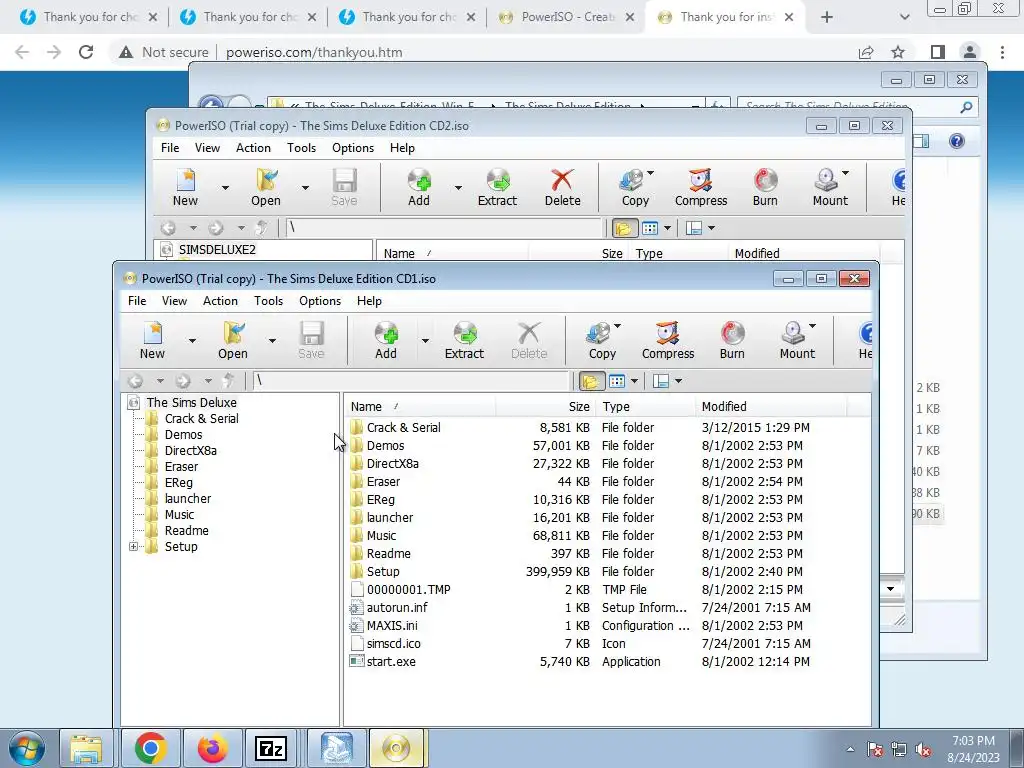The width and height of the screenshot is (1024, 768).
Task: Click Open icon in CD2.iso window
Action: point(266,188)
